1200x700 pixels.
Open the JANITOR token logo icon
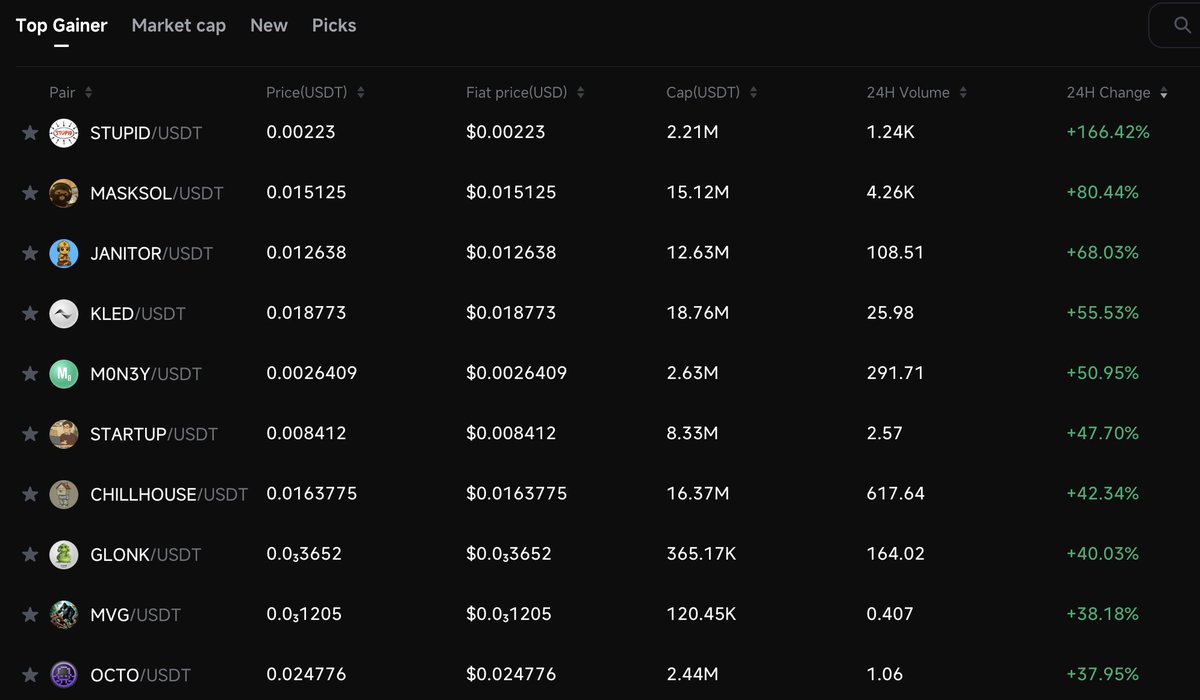click(64, 253)
